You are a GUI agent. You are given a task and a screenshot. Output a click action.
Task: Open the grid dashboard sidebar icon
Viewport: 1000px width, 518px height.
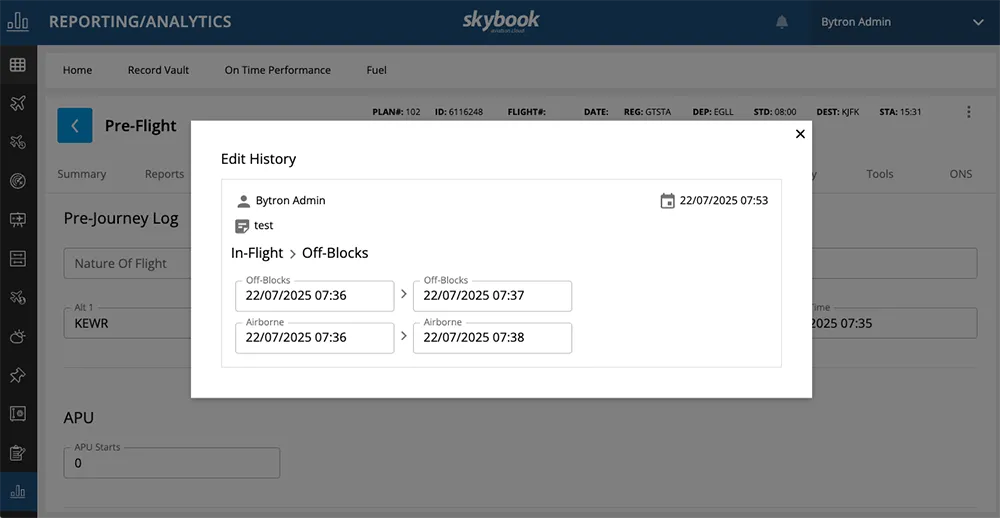tap(18, 64)
